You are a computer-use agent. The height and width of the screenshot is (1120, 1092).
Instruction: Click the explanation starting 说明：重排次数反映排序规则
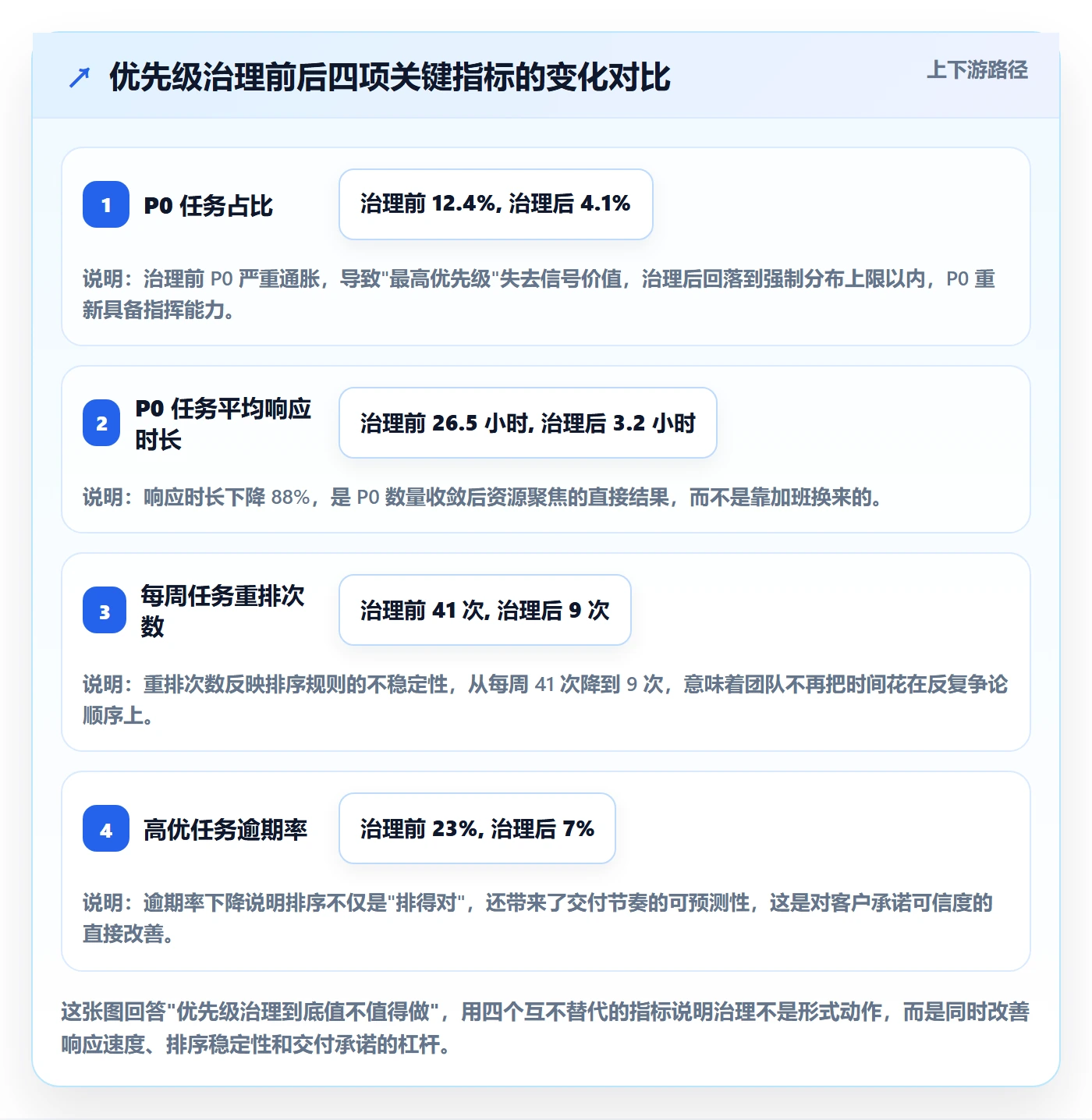pos(545,700)
